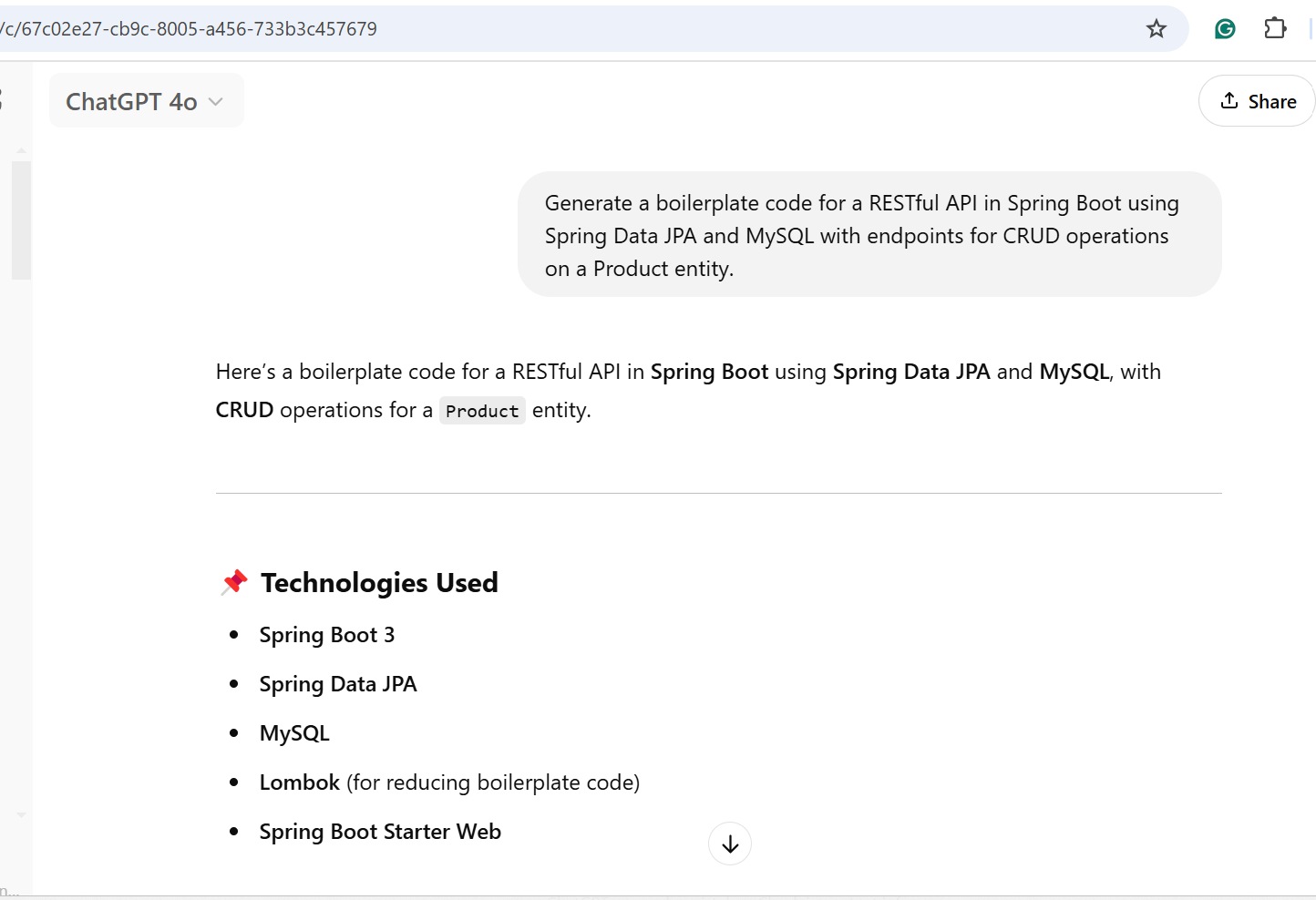Viewport: 1316px width, 900px height.
Task: Open the ChatGPT 4o model dropdown
Action: [146, 101]
